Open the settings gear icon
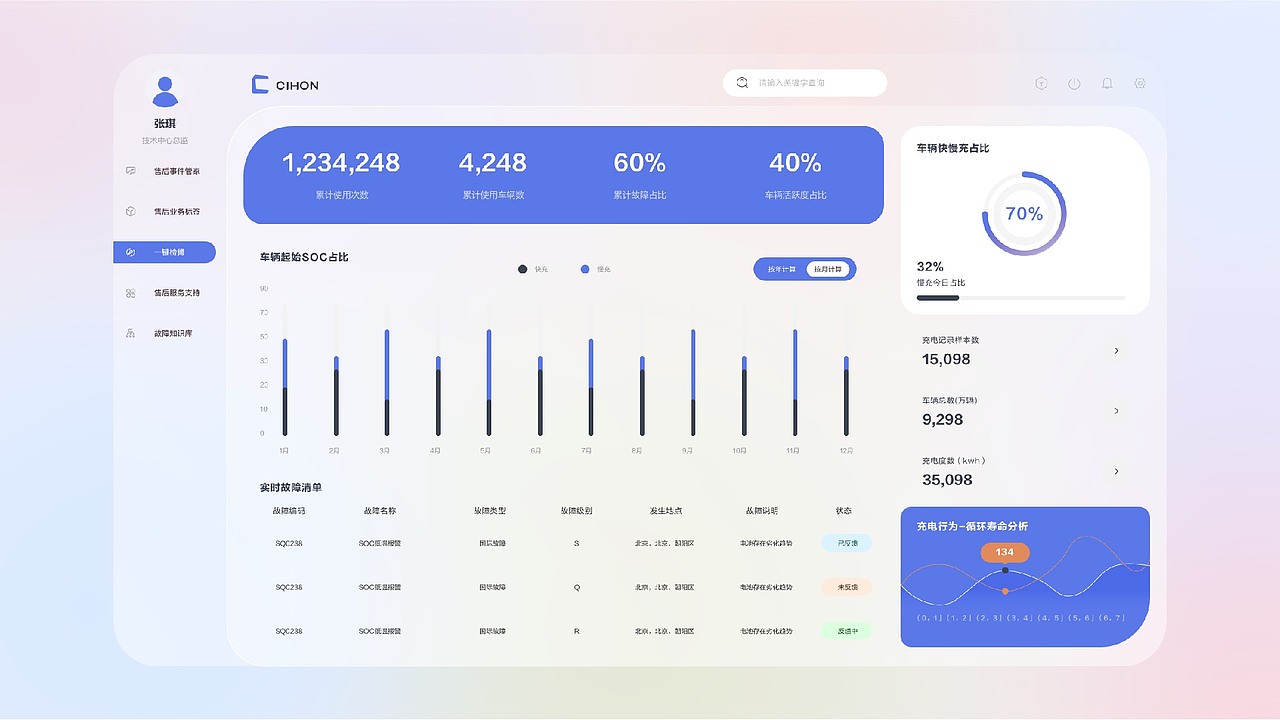This screenshot has height=720, width=1280. (1140, 83)
